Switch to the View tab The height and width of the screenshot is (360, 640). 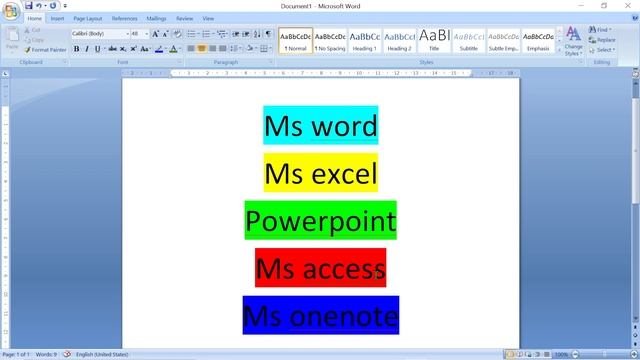pyautogui.click(x=208, y=19)
